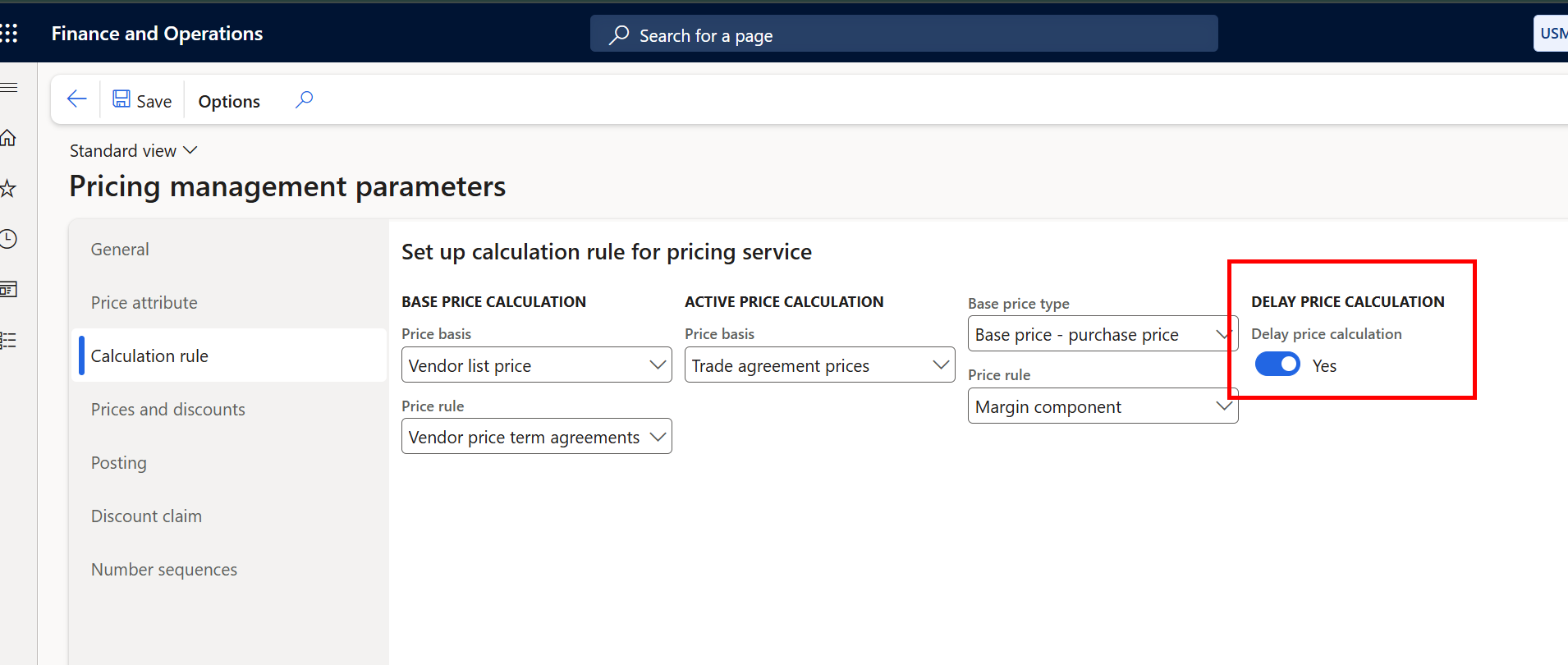The height and width of the screenshot is (665, 1568).
Task: Open Workspaces icon in sidebar
Action: [x=8, y=289]
